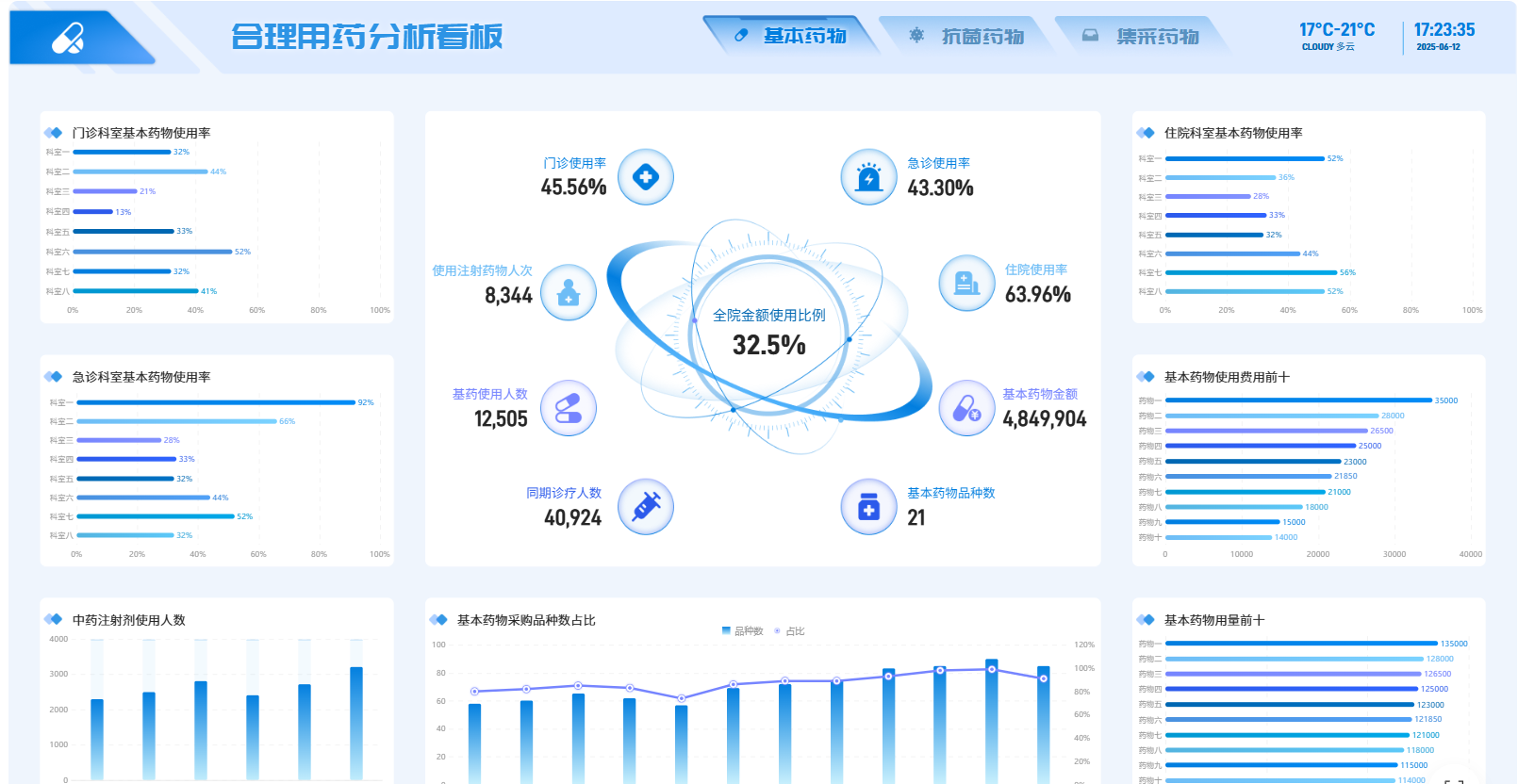Viewport: 1518px width, 784px height.
Task: Open the 集采药物 tab
Action: click(x=1144, y=36)
